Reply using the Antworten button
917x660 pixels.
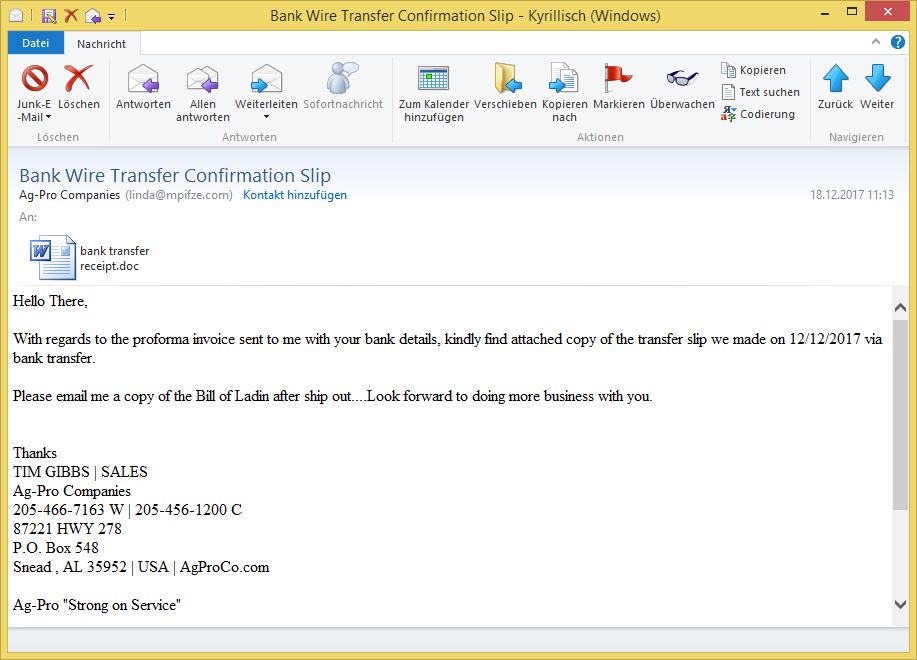click(143, 87)
